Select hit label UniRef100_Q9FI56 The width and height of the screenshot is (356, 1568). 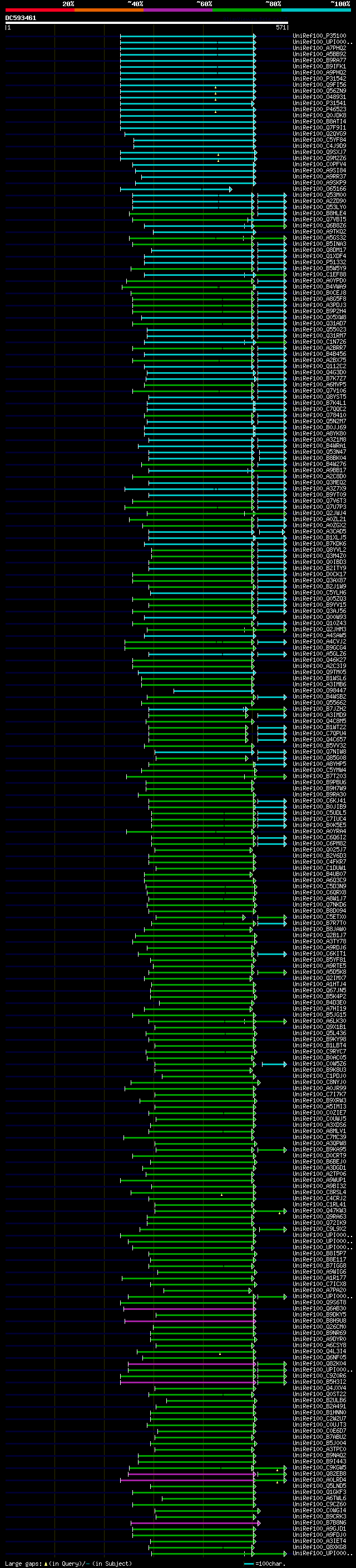point(319,85)
